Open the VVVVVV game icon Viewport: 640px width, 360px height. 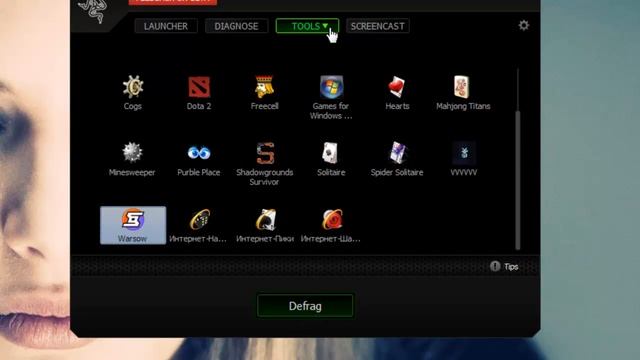(x=464, y=153)
